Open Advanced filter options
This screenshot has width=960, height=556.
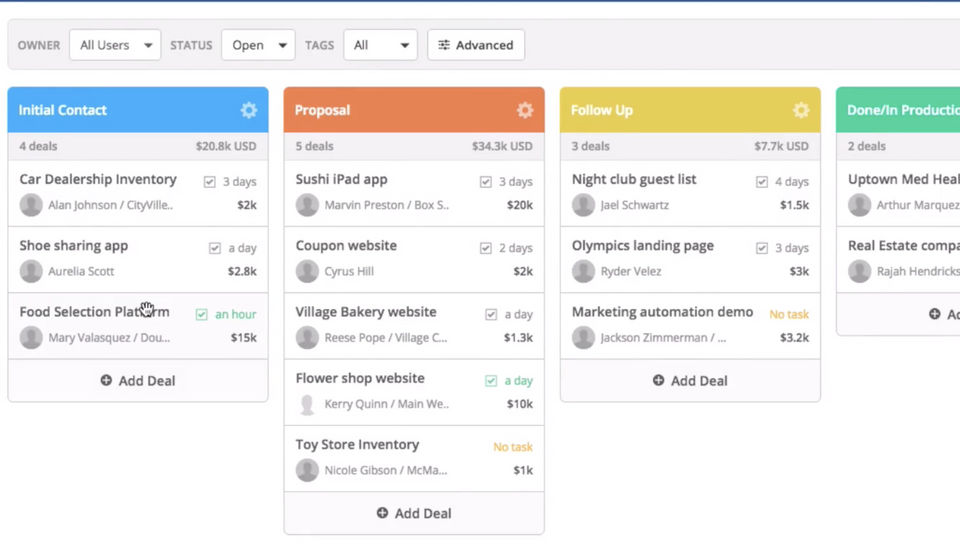[x=476, y=45]
